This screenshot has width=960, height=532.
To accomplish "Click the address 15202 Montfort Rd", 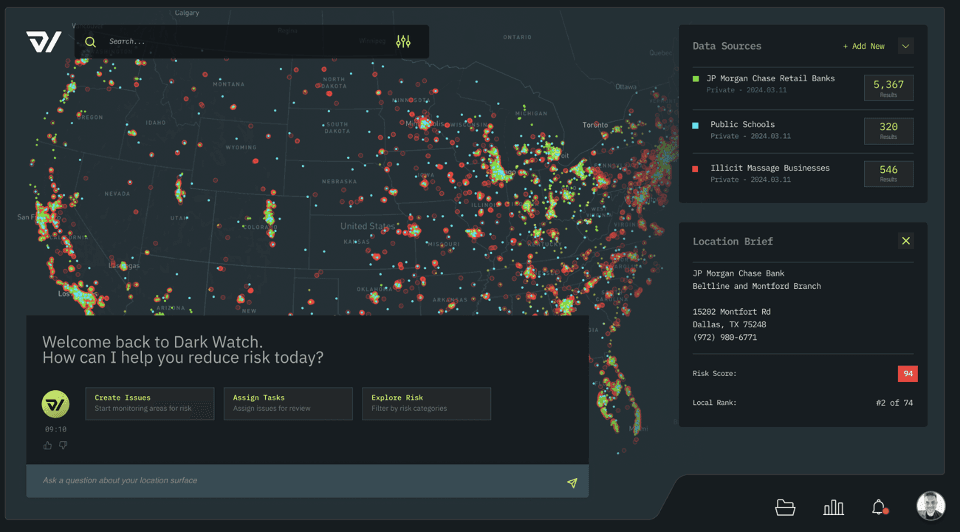I will tap(731, 312).
